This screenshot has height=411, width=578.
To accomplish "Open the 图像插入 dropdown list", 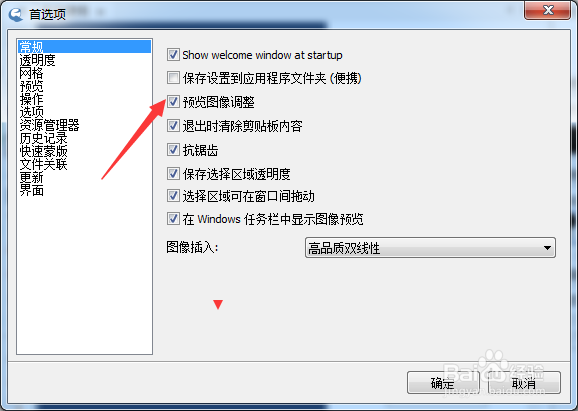I will click(430, 248).
